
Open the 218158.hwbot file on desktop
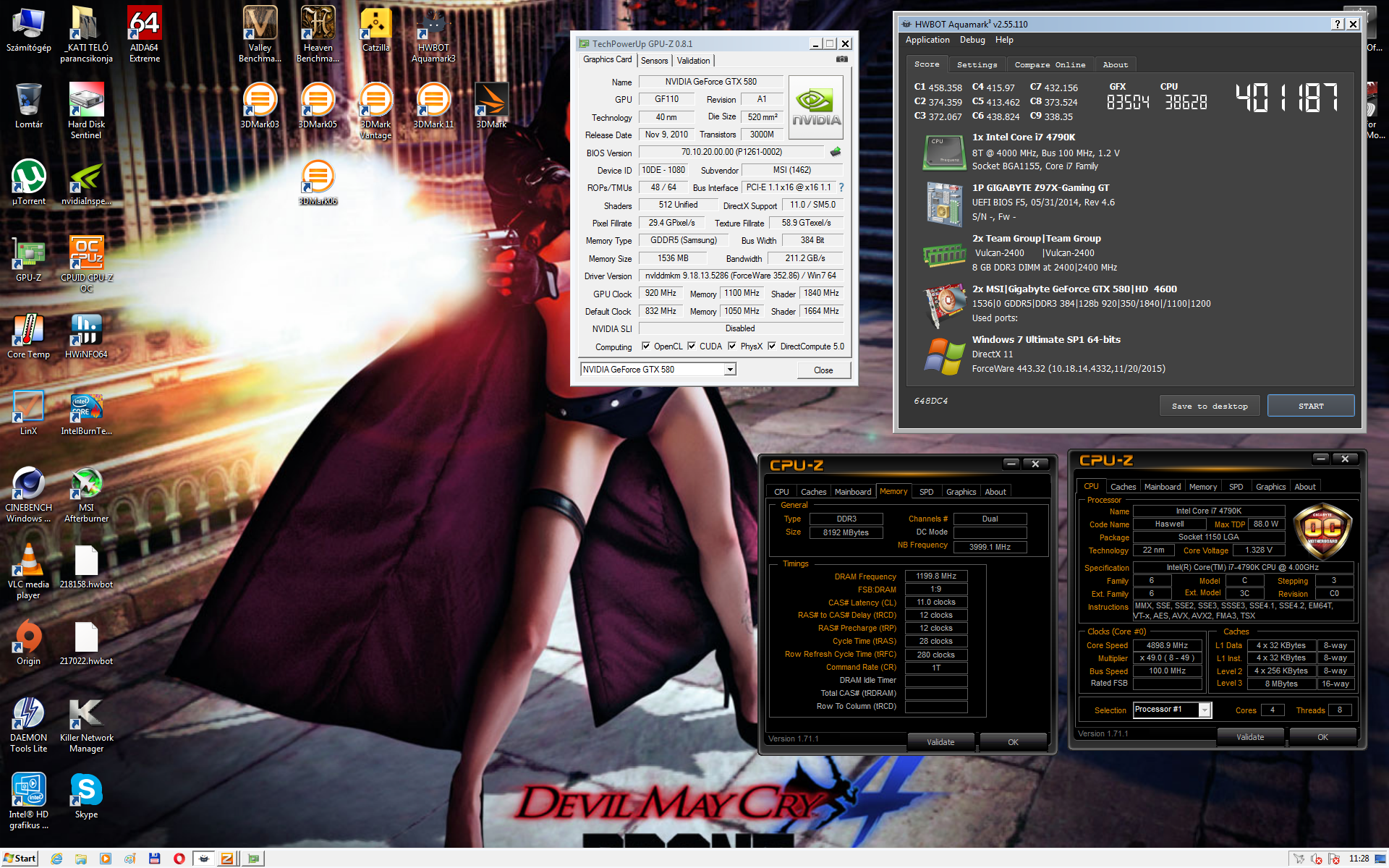86,566
